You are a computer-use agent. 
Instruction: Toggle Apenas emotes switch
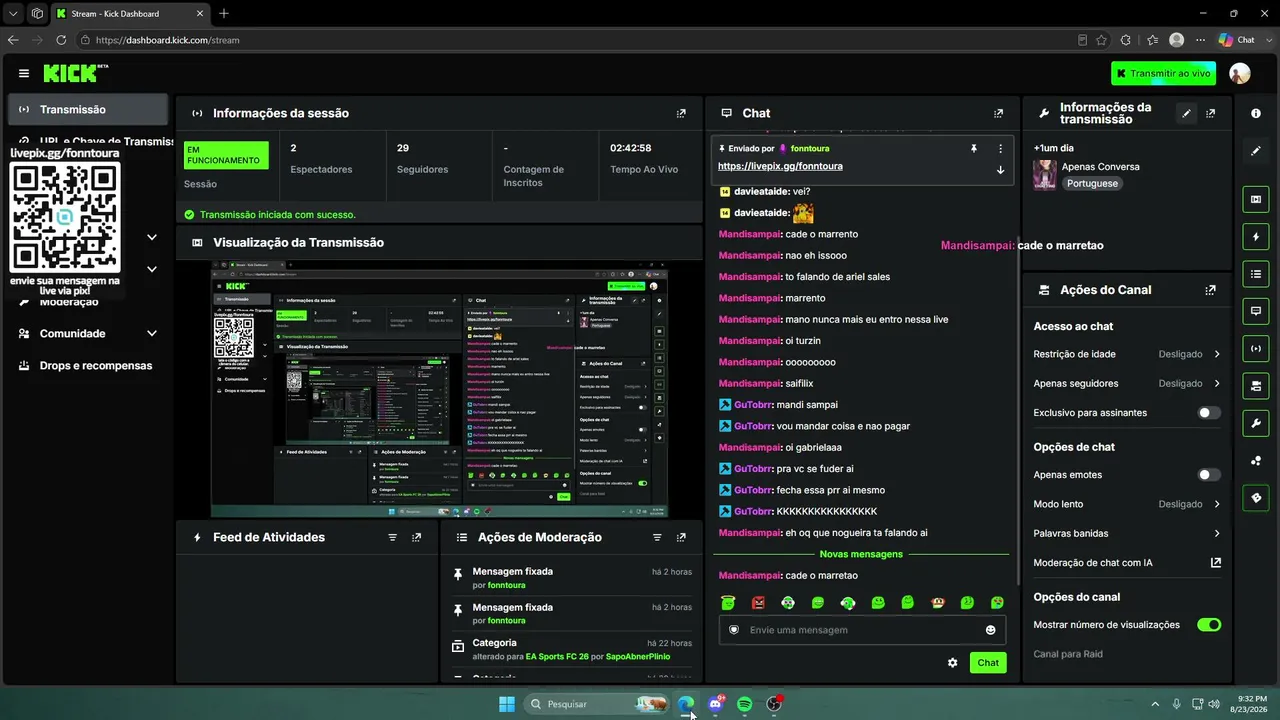(x=1209, y=475)
